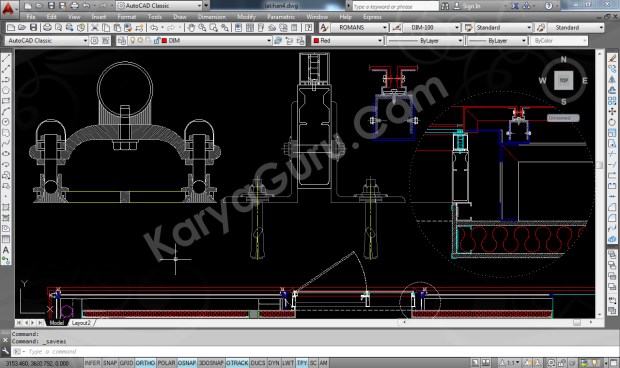This screenshot has height=368, width=620.
Task: Switch to the Layout2 tab
Action: [81, 323]
